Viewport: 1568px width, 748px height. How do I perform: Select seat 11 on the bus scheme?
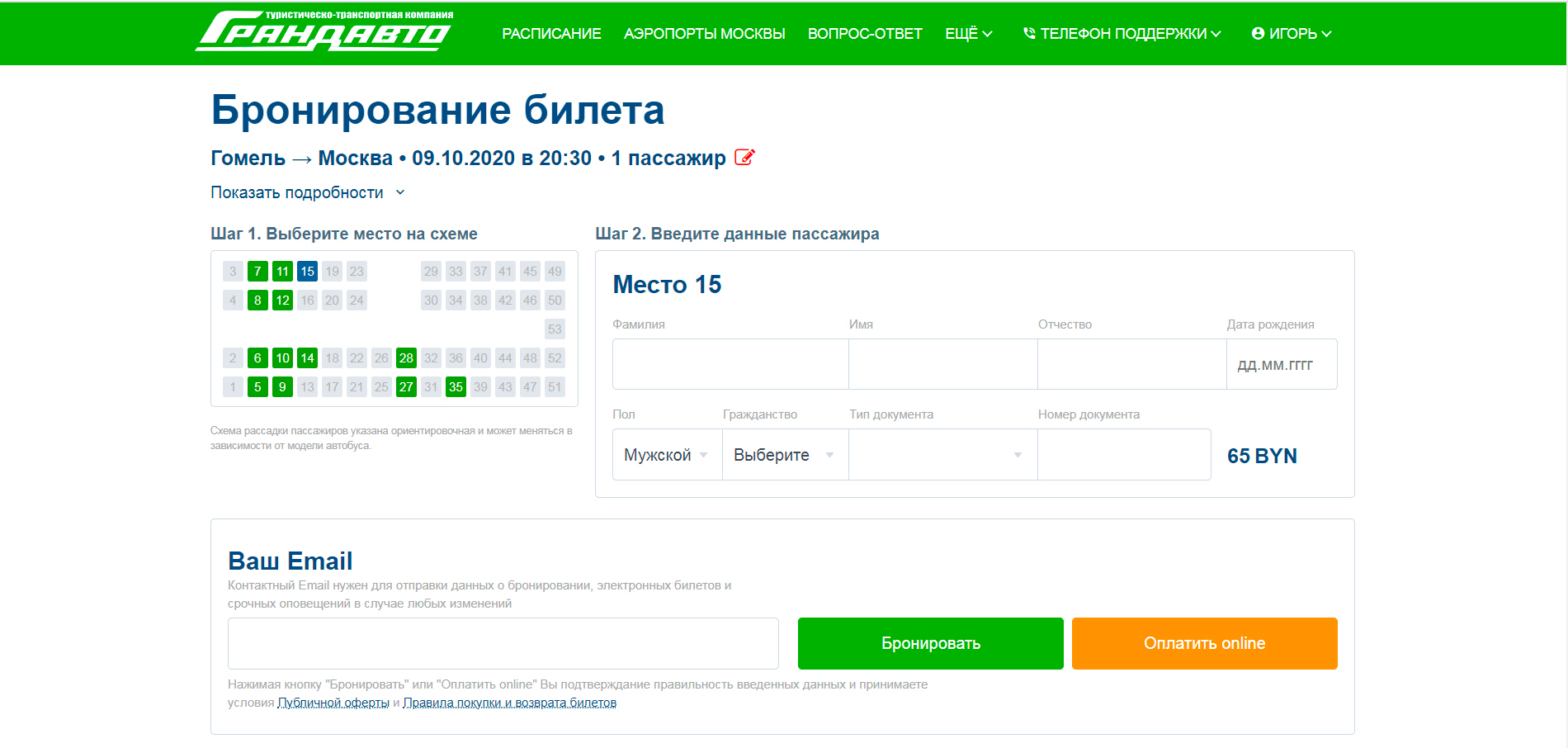282,272
